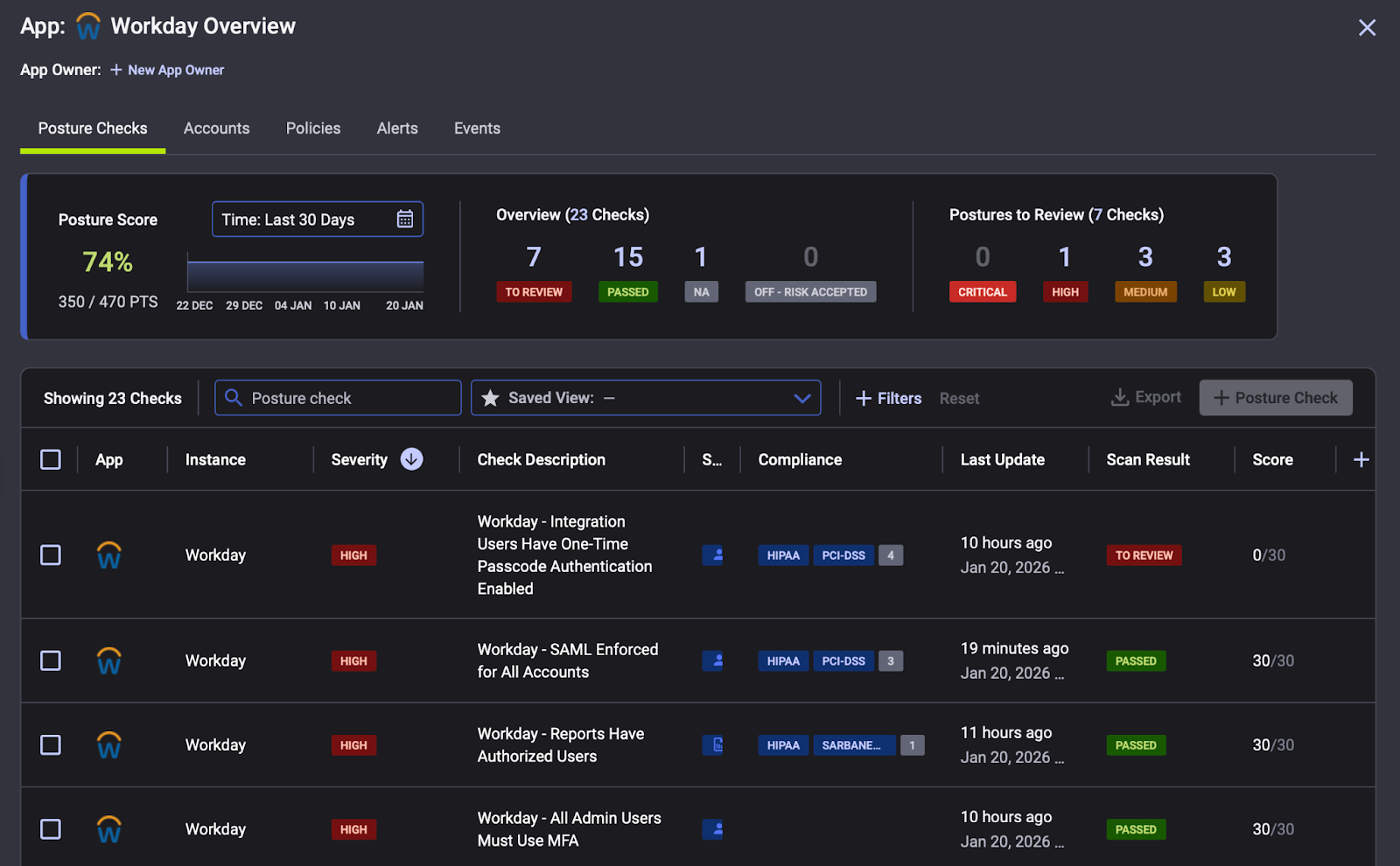The width and height of the screenshot is (1400, 866).
Task: Click the search magnifier icon
Action: pos(234,398)
